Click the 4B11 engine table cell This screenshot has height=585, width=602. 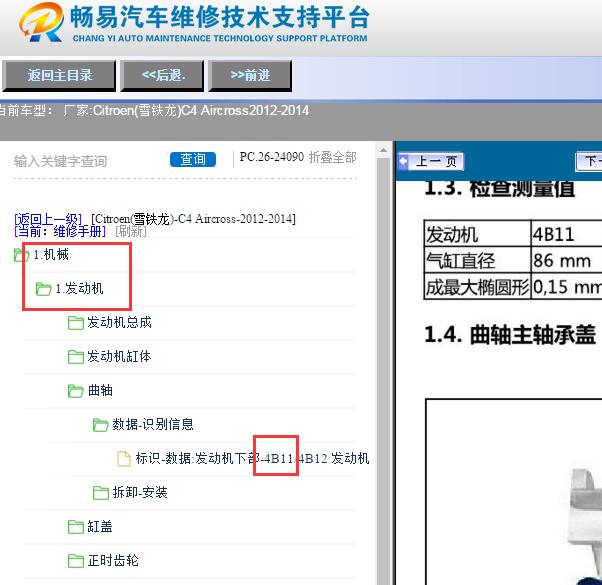[567, 233]
